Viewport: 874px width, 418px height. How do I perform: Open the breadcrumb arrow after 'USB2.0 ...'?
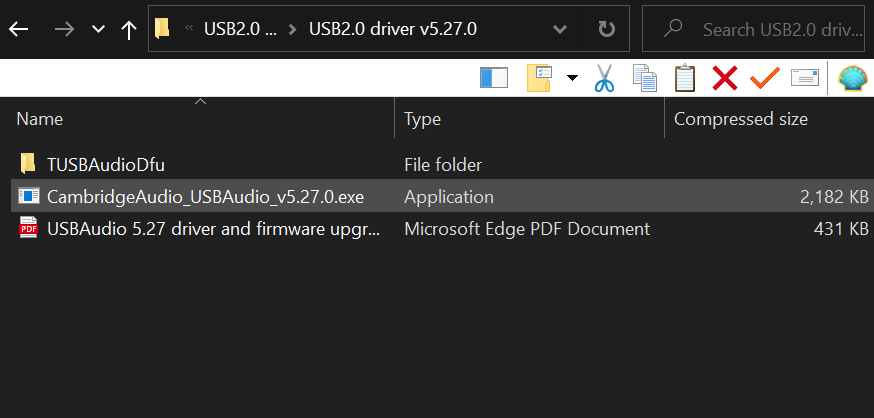click(292, 29)
